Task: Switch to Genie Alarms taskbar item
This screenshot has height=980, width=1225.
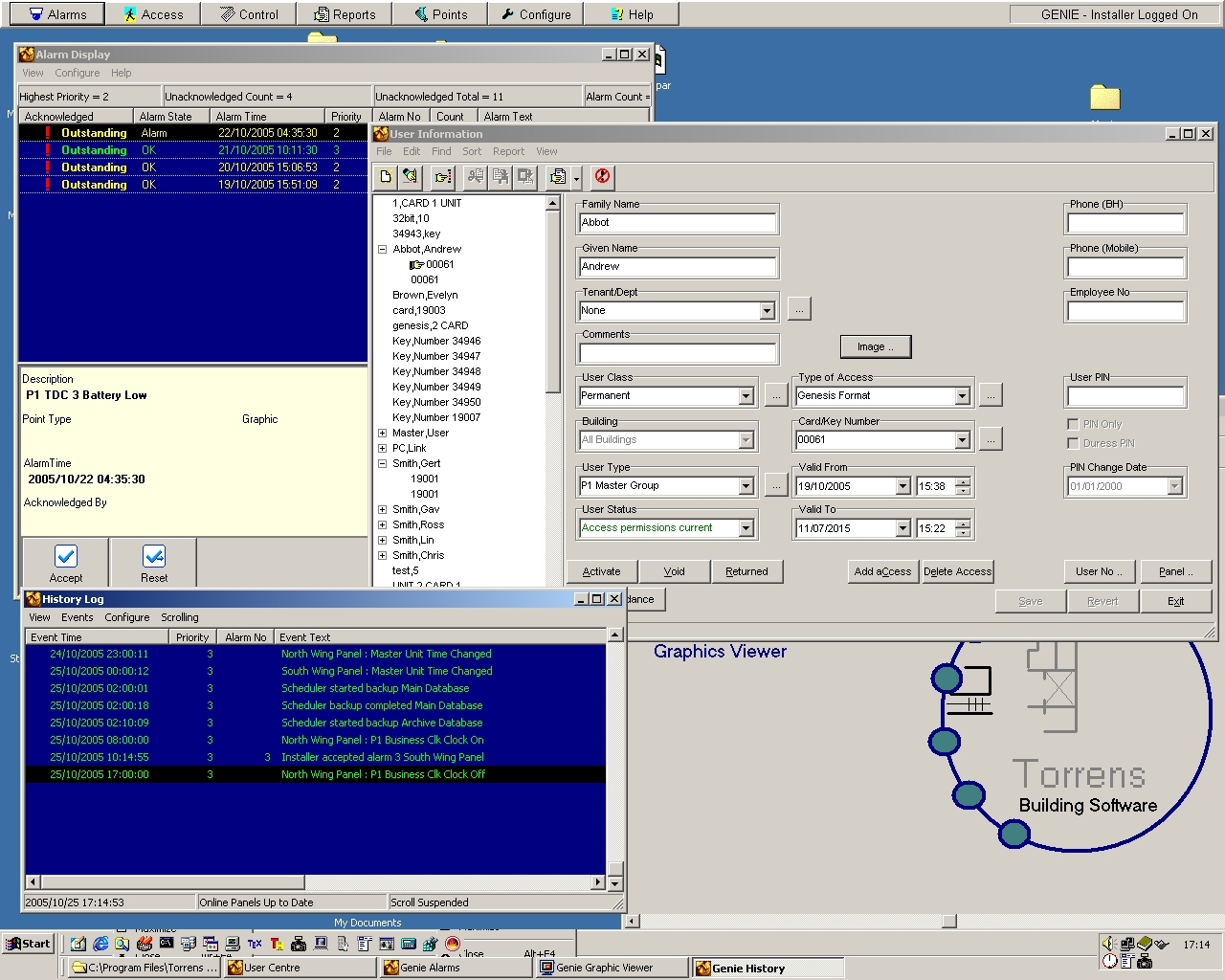Action: pyautogui.click(x=456, y=968)
